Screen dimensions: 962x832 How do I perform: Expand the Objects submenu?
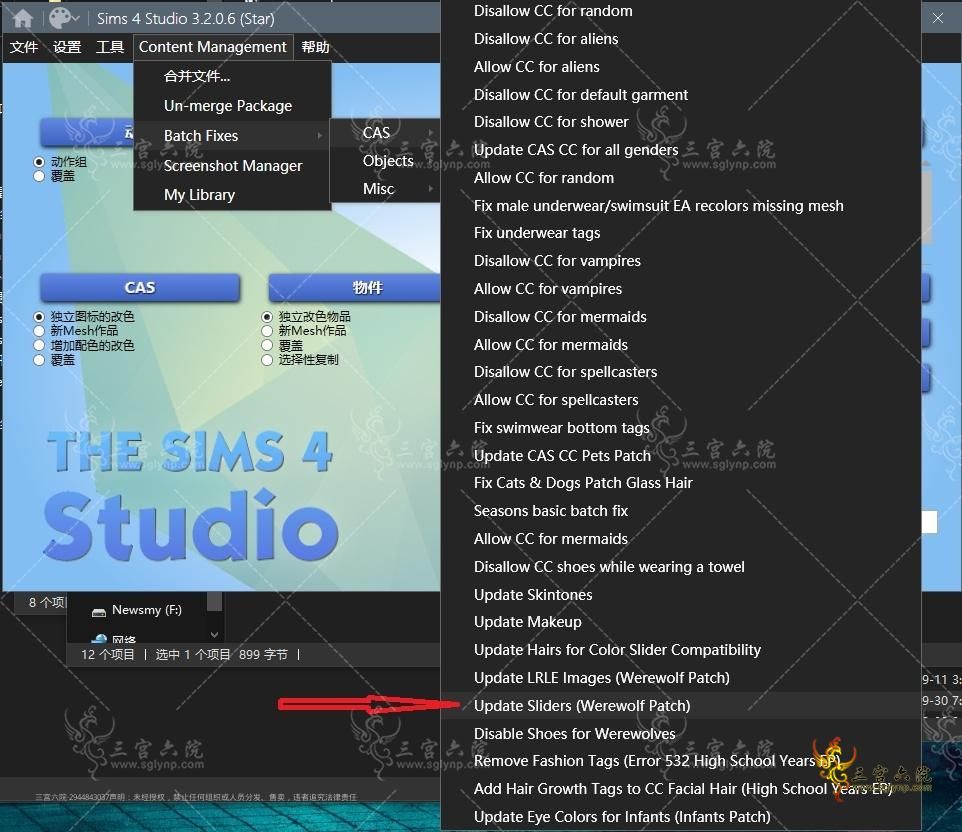pyautogui.click(x=385, y=161)
